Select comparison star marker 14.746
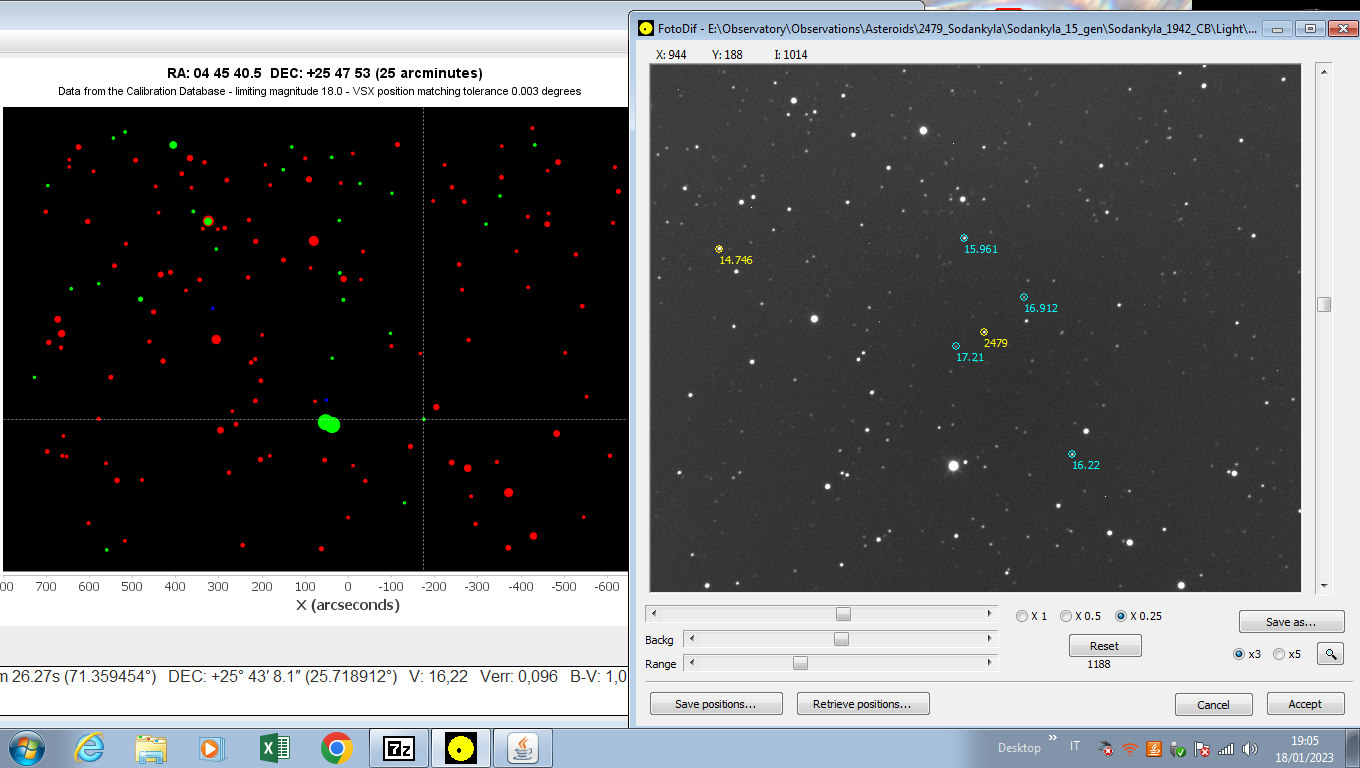This screenshot has width=1360, height=768. [x=719, y=249]
